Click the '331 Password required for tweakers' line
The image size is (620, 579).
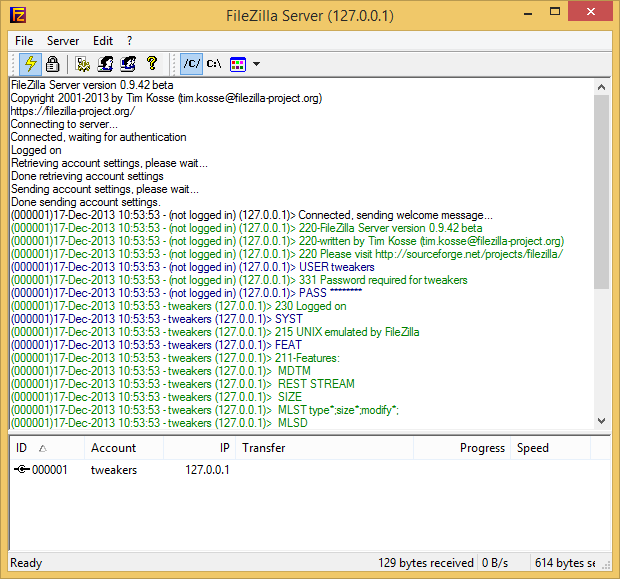239,280
